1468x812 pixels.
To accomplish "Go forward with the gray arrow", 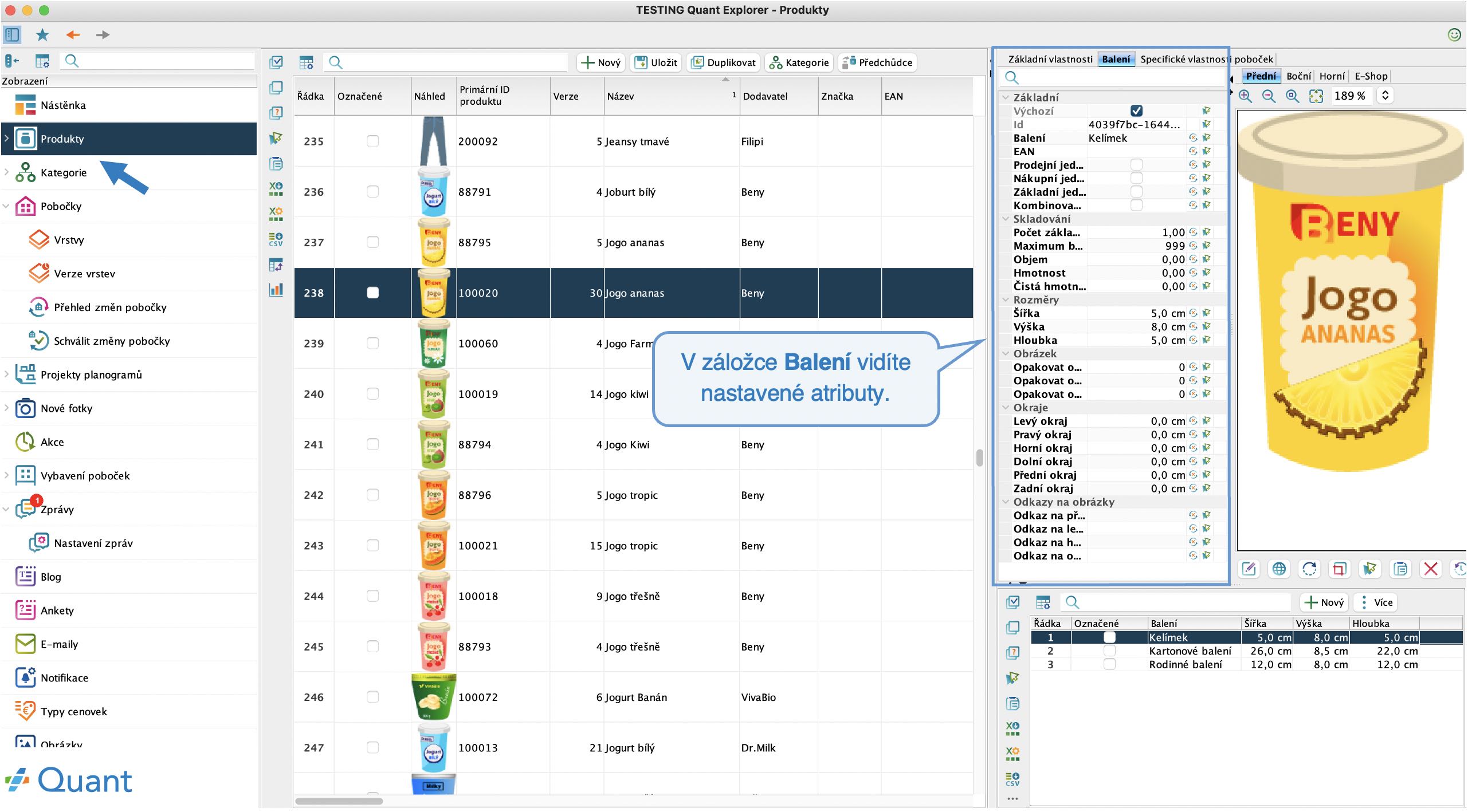I will (x=103, y=35).
